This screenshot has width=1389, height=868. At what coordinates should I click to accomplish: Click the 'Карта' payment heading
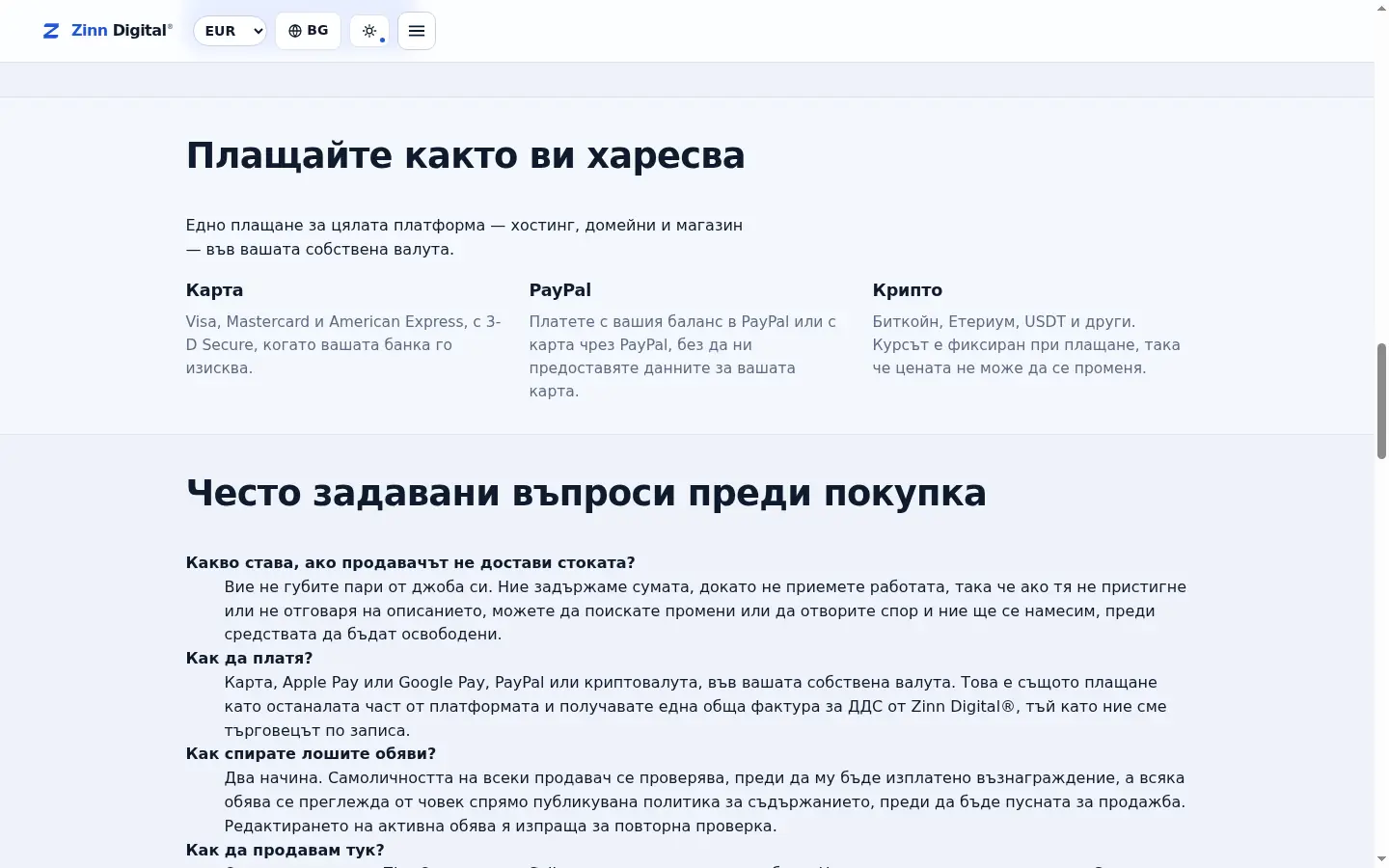tap(214, 290)
